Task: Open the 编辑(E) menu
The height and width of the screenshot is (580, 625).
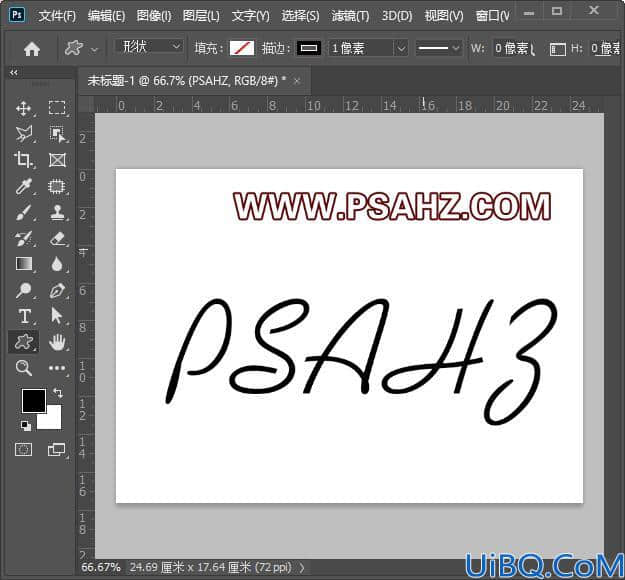Action: 106,16
